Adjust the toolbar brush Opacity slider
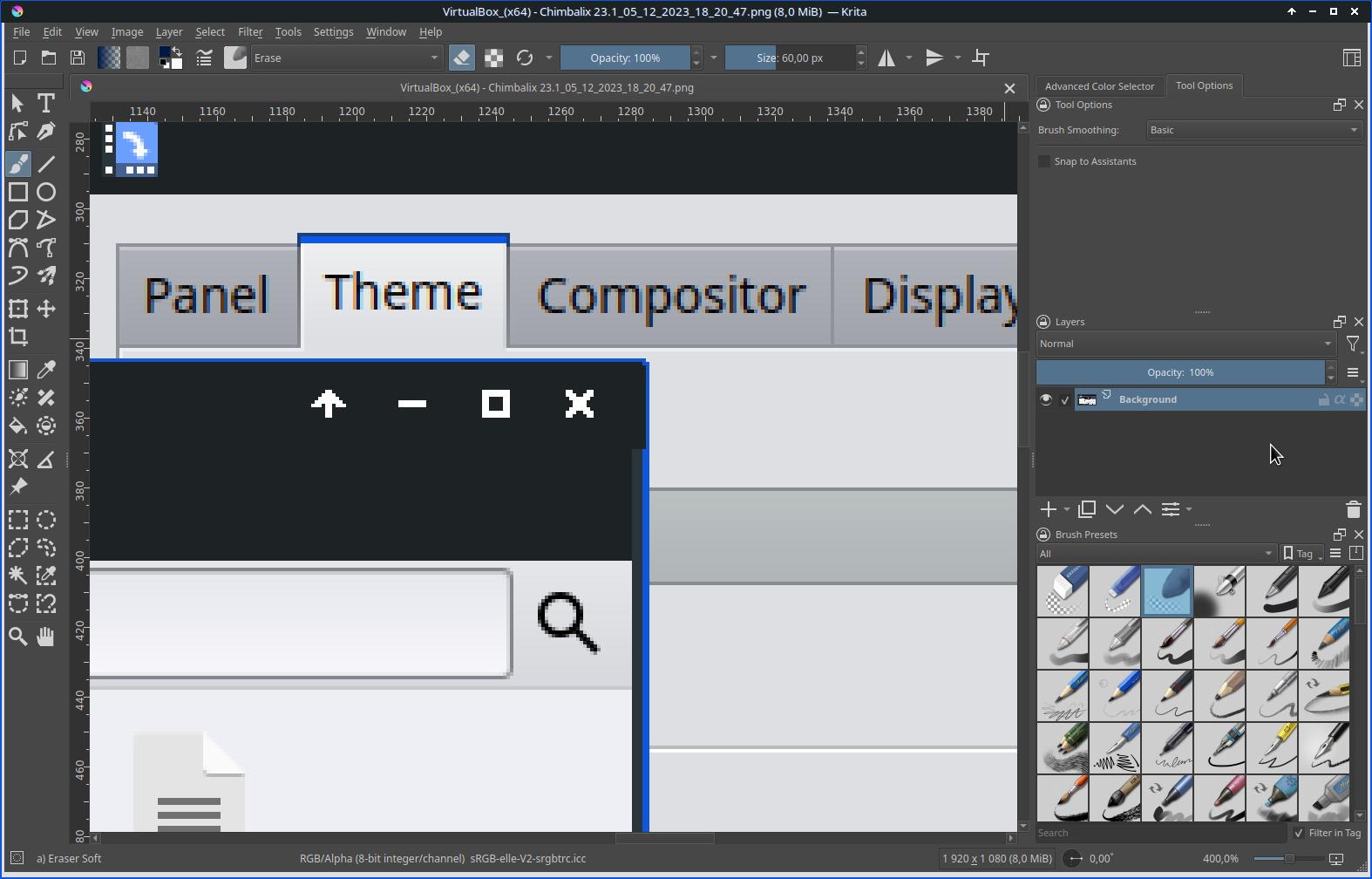Viewport: 1372px width, 879px height. point(625,58)
